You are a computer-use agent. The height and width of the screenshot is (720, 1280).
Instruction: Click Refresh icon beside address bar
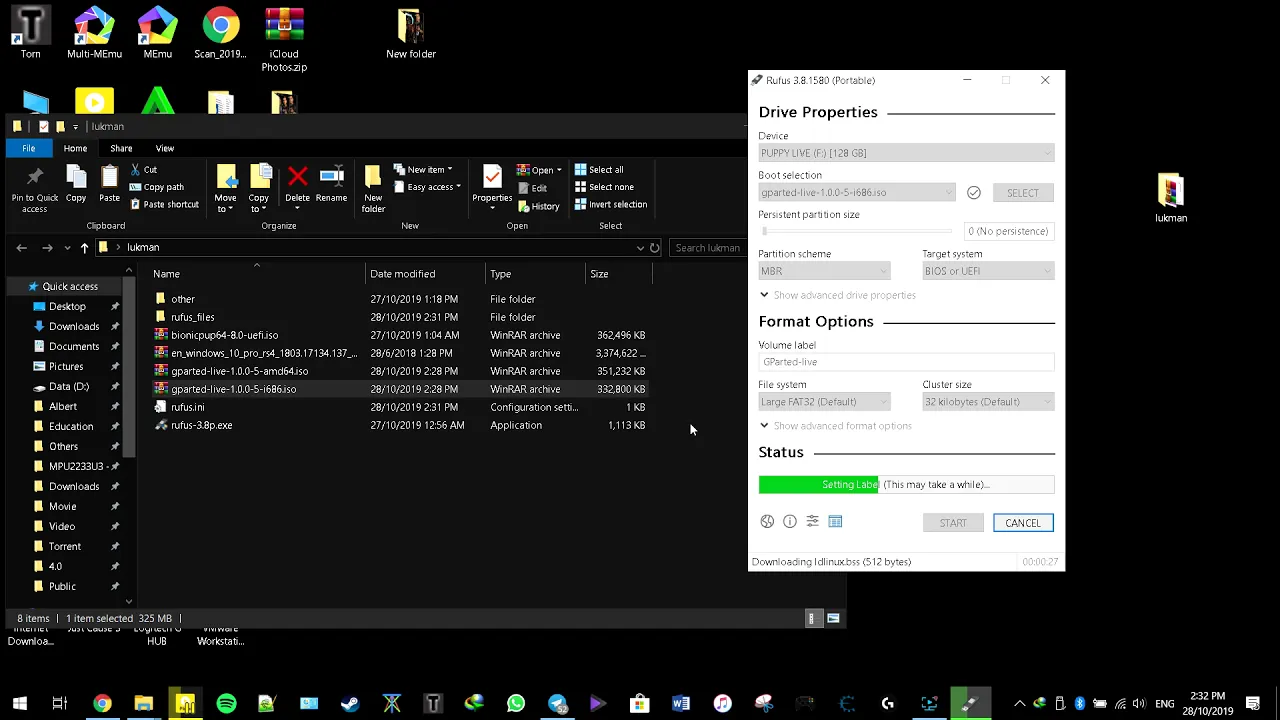click(654, 247)
